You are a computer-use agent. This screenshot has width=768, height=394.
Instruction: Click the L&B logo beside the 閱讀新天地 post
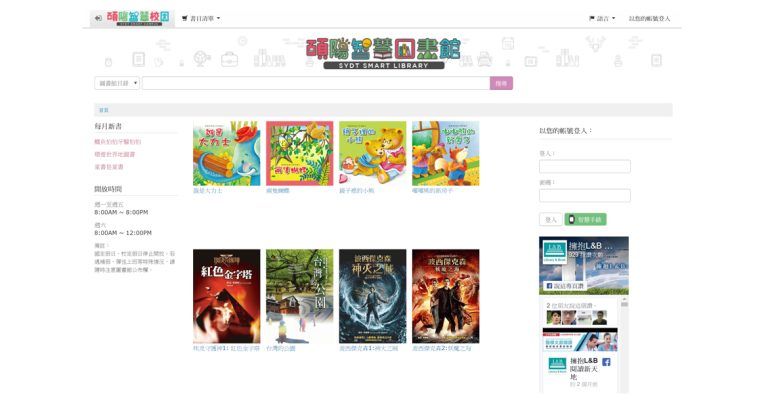coord(557,366)
